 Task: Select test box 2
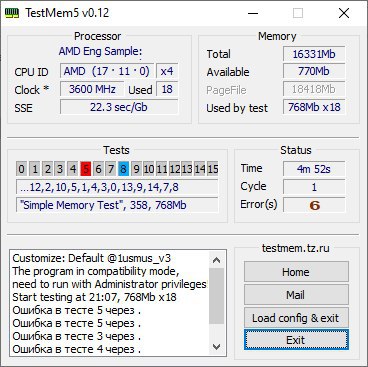click(x=47, y=169)
